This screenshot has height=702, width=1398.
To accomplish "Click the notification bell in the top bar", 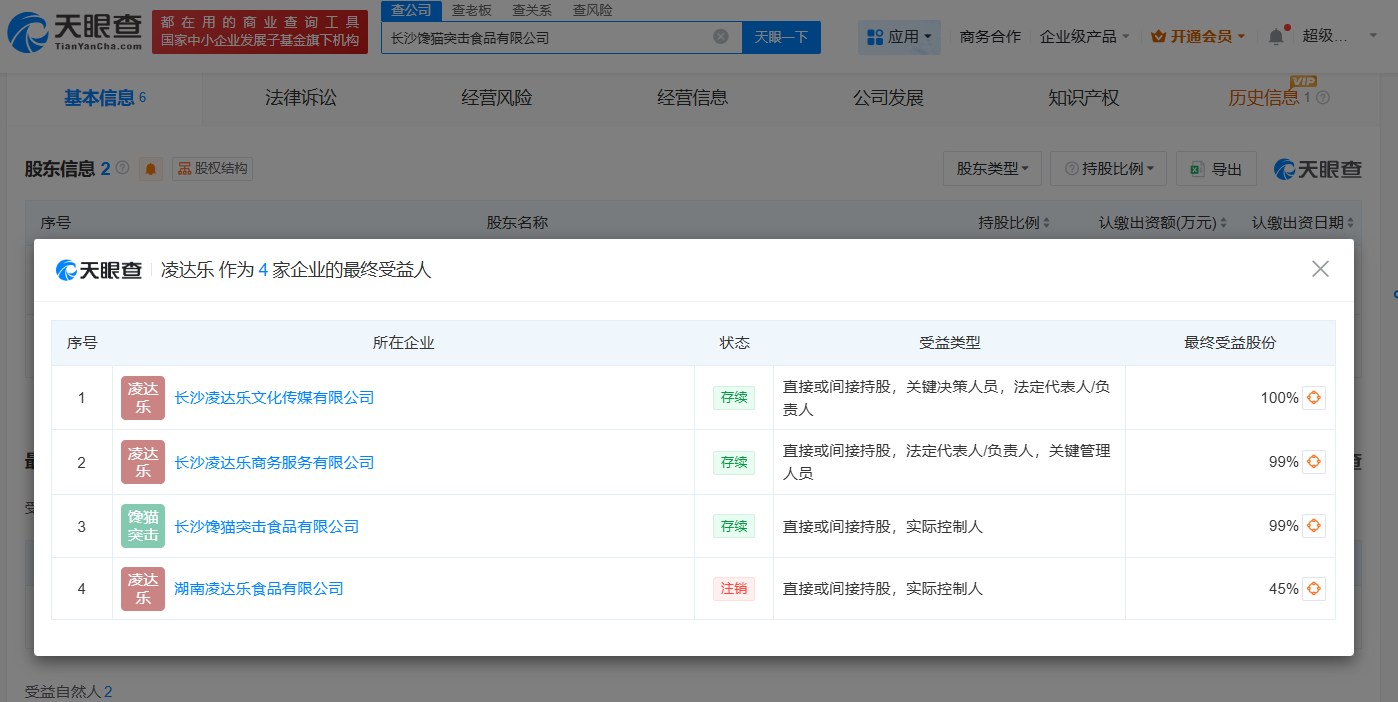I will [1275, 34].
